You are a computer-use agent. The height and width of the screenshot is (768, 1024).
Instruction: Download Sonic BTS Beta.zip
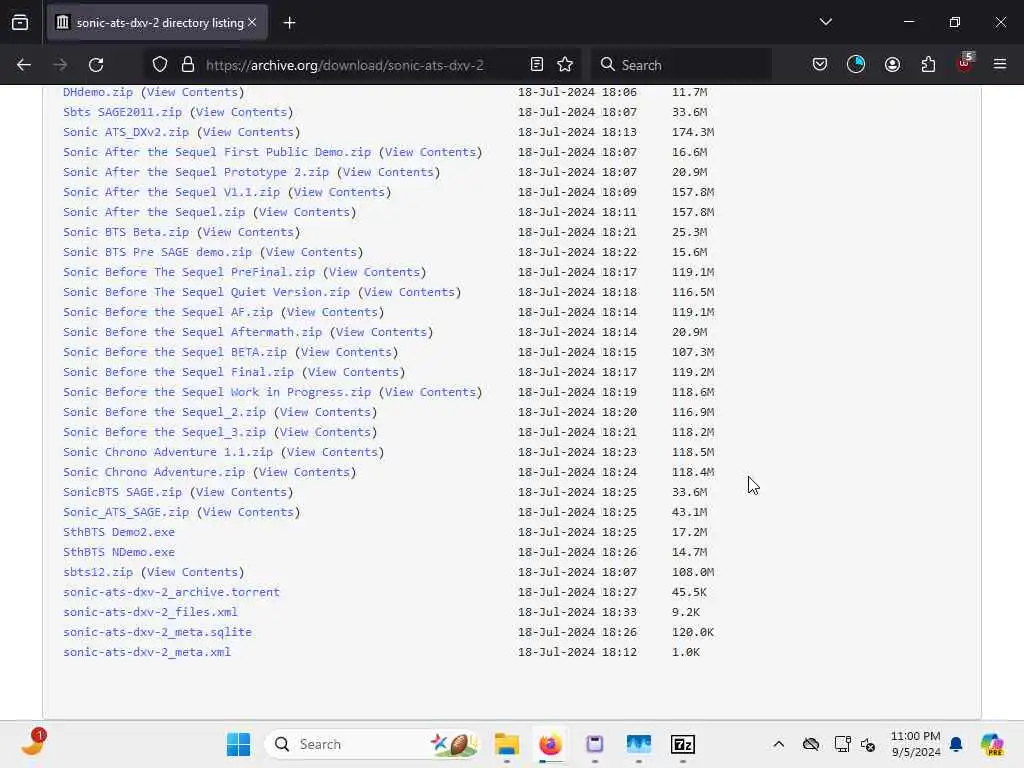click(125, 232)
